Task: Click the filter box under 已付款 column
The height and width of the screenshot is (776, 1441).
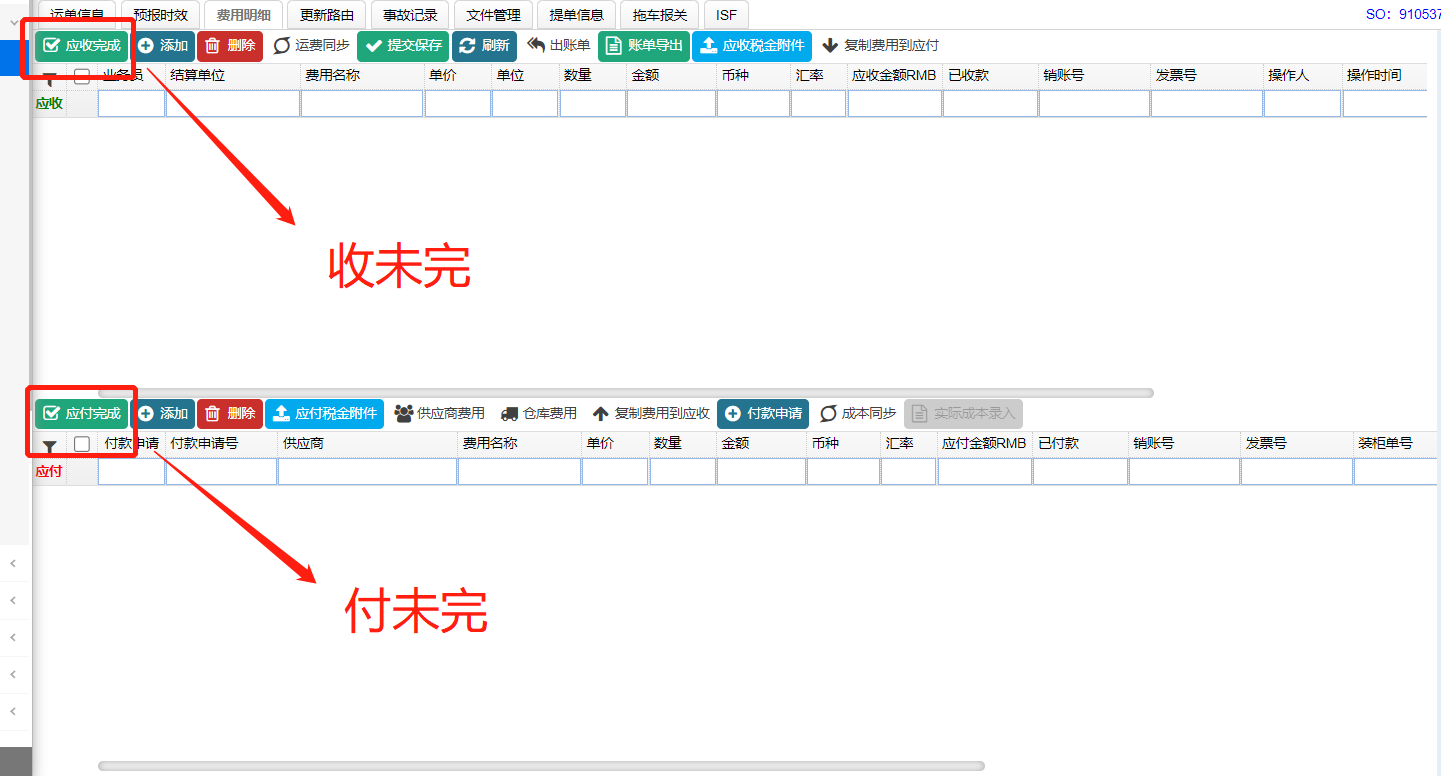Action: pos(1080,472)
